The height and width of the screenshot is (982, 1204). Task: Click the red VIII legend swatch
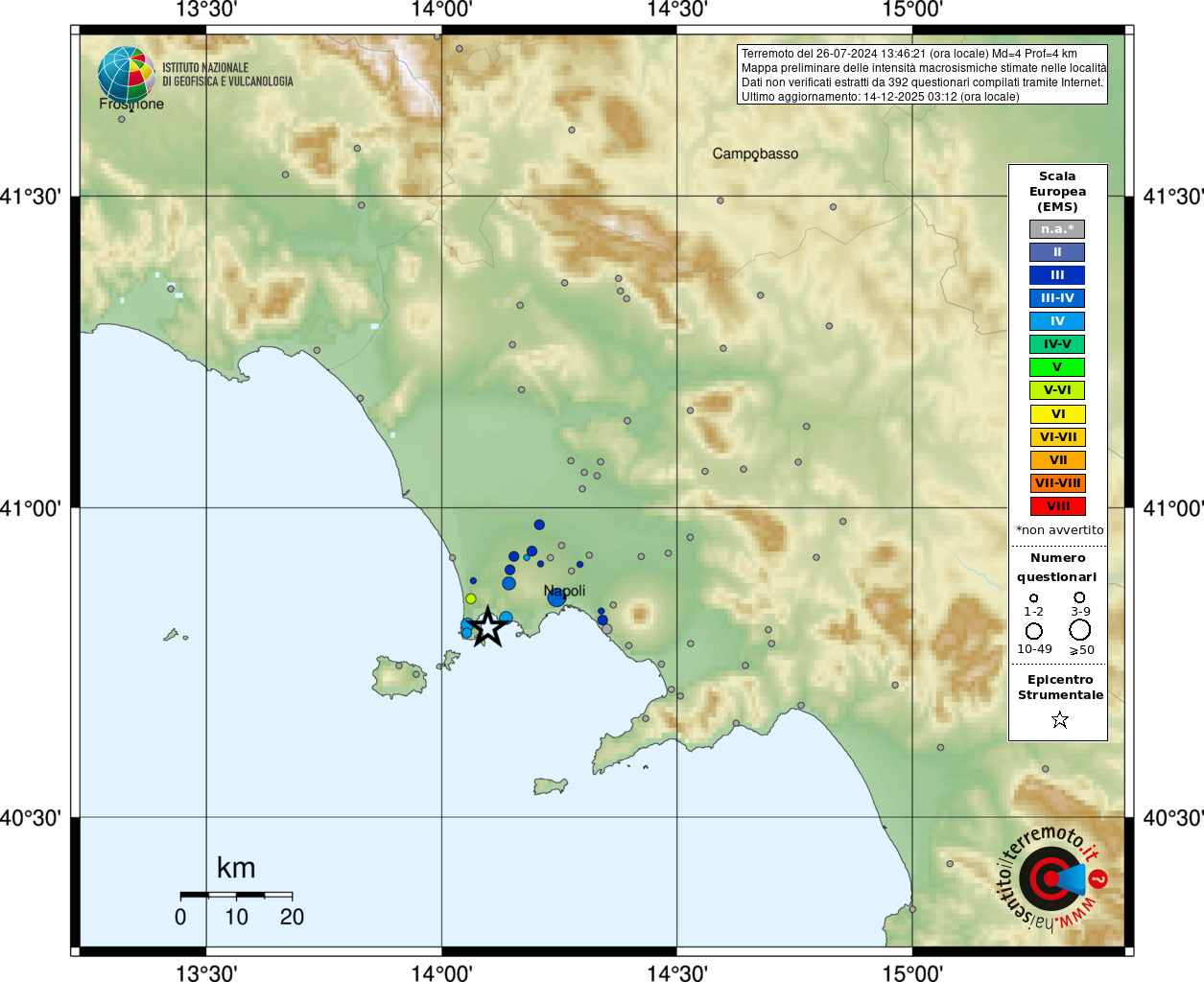1057,506
